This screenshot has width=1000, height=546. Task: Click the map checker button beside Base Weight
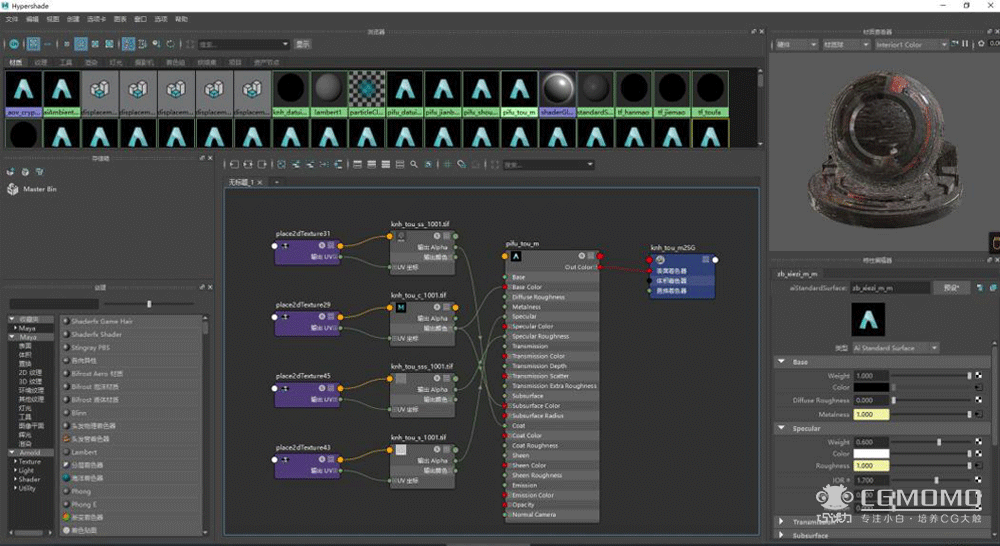pyautogui.click(x=978, y=376)
